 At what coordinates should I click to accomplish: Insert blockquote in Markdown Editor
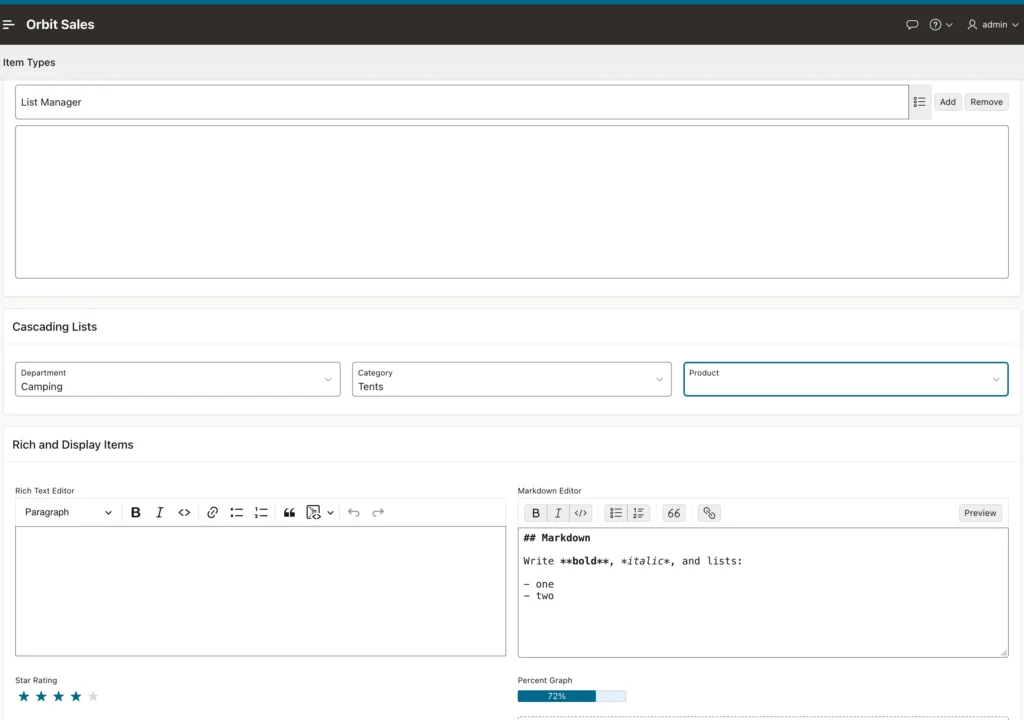(674, 514)
